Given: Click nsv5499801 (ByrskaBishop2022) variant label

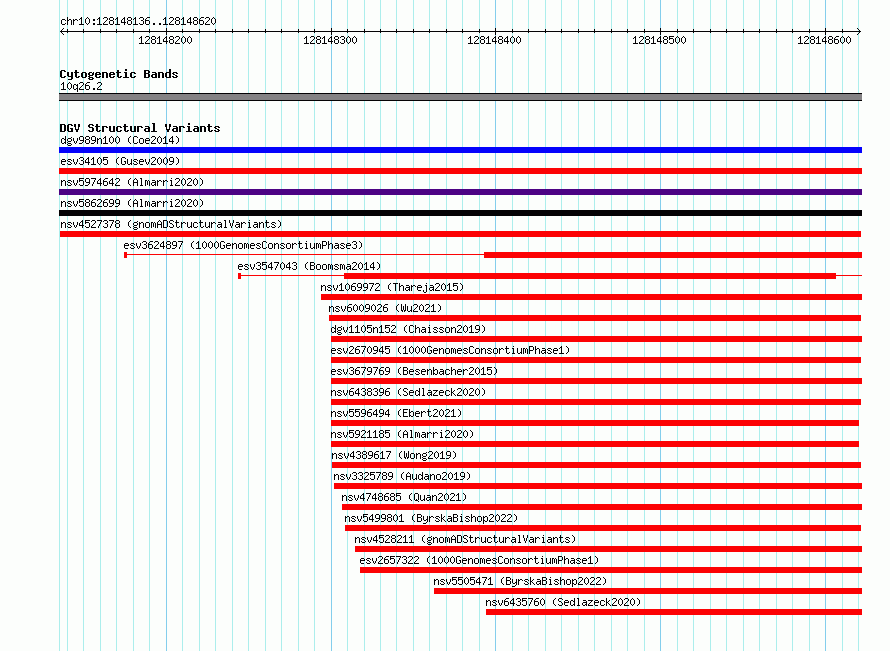Looking at the screenshot, I should [431, 518].
